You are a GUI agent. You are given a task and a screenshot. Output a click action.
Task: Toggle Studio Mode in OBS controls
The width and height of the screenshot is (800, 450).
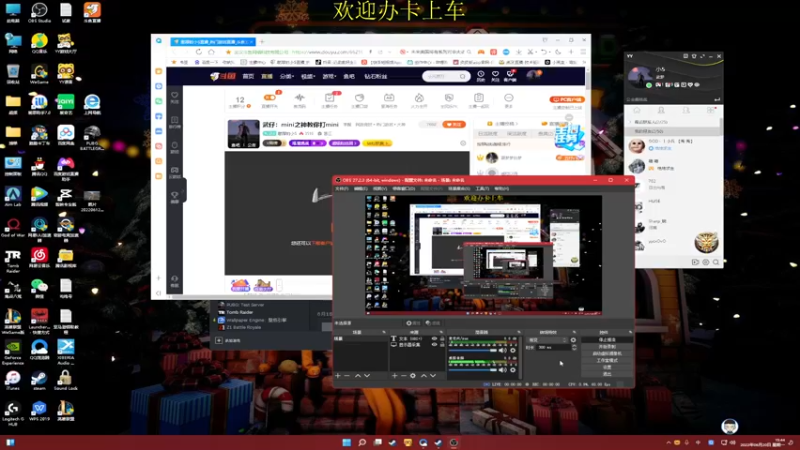[x=607, y=360]
